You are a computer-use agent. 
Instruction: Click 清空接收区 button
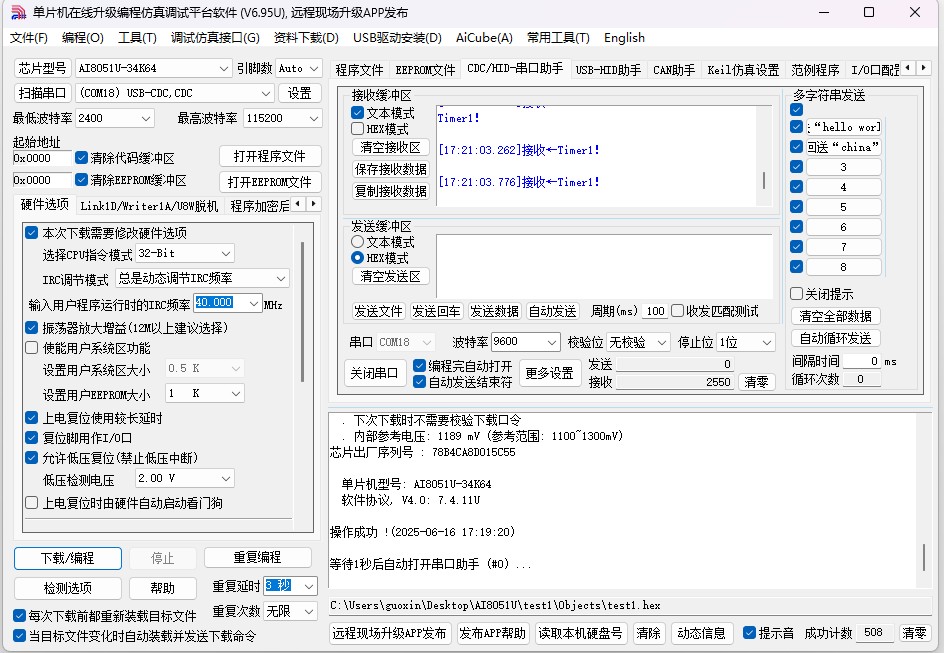click(x=390, y=147)
